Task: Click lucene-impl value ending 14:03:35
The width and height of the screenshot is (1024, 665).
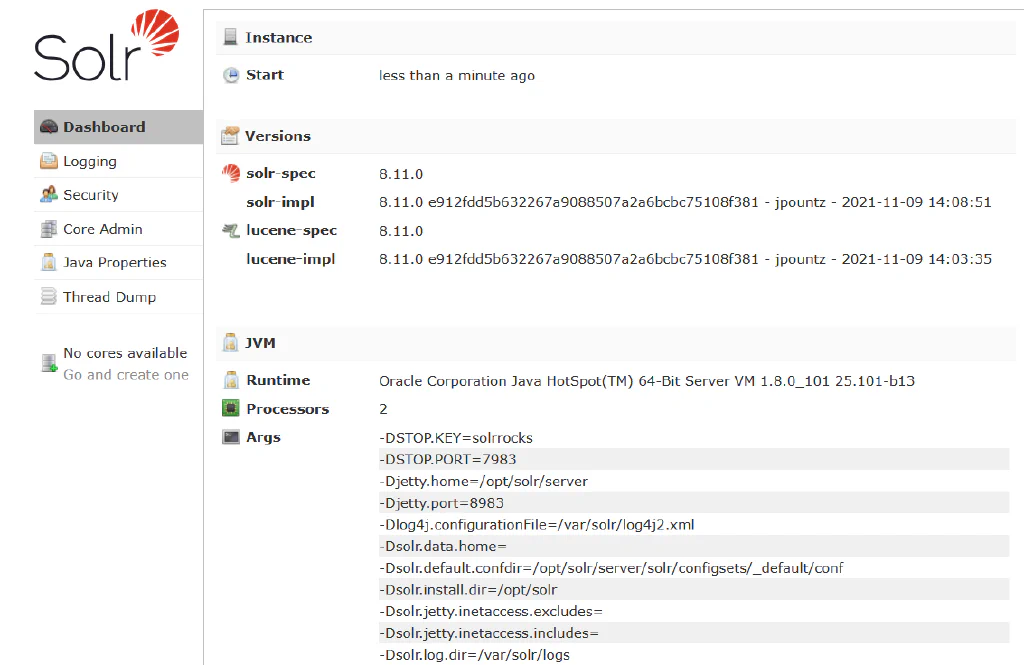Action: [685, 259]
